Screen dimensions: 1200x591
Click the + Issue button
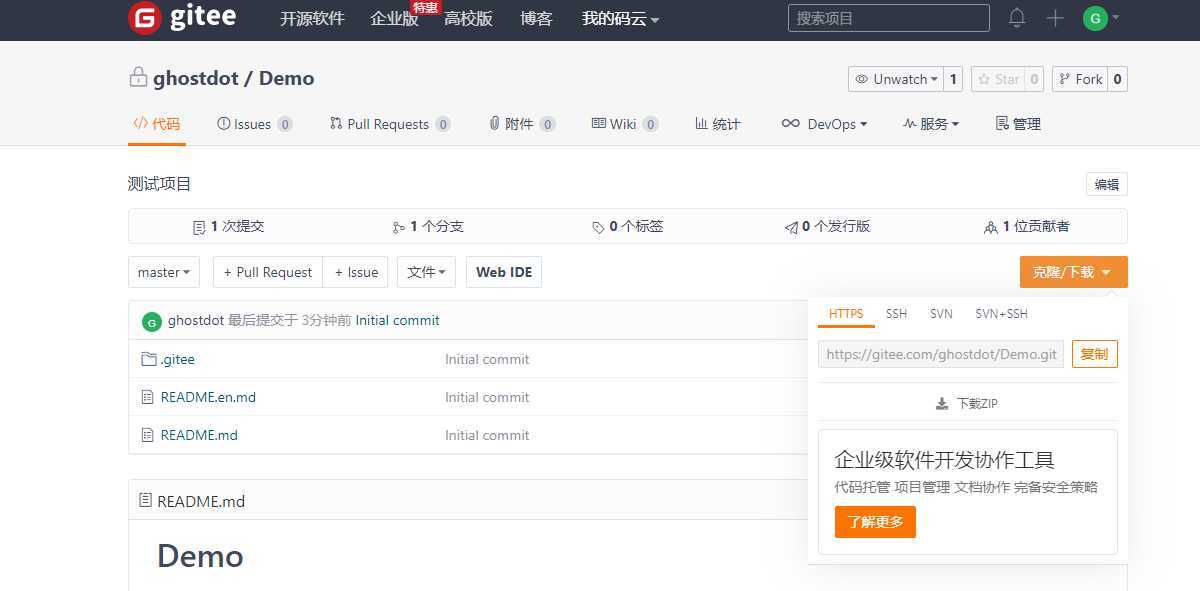coord(355,272)
